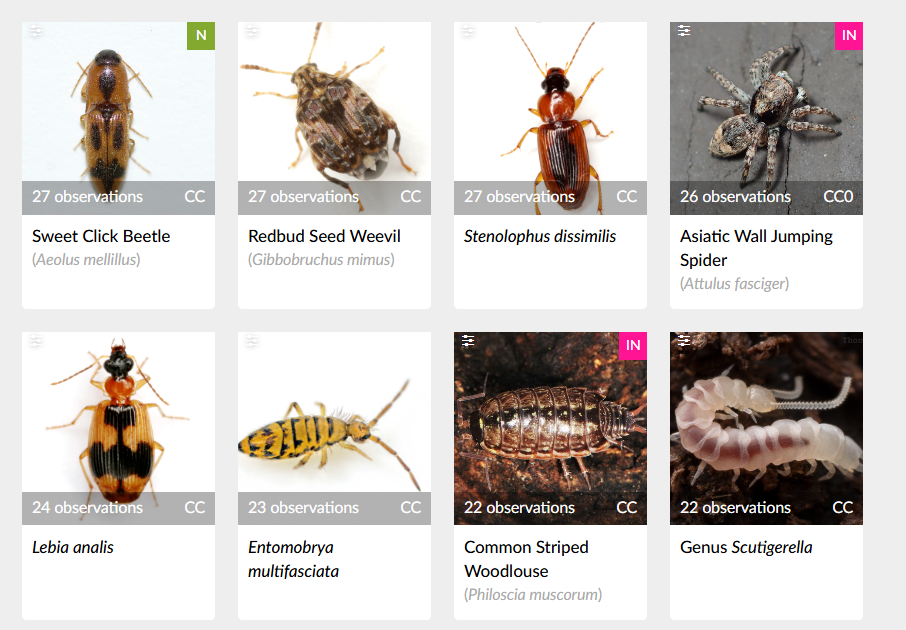View 27 observations of Stenolophus dissimilis

coord(519,197)
